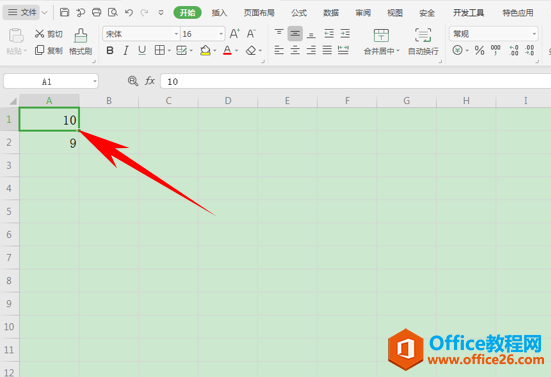Click the percent style icon

pyautogui.click(x=479, y=51)
